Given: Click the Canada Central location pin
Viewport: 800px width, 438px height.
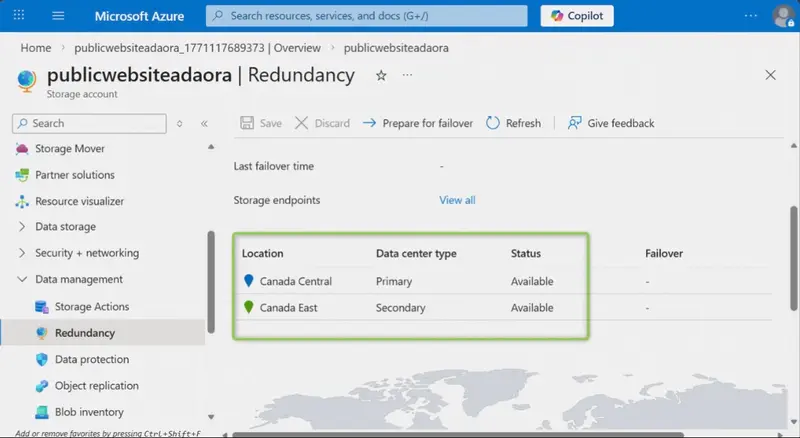Looking at the screenshot, I should 248,280.
